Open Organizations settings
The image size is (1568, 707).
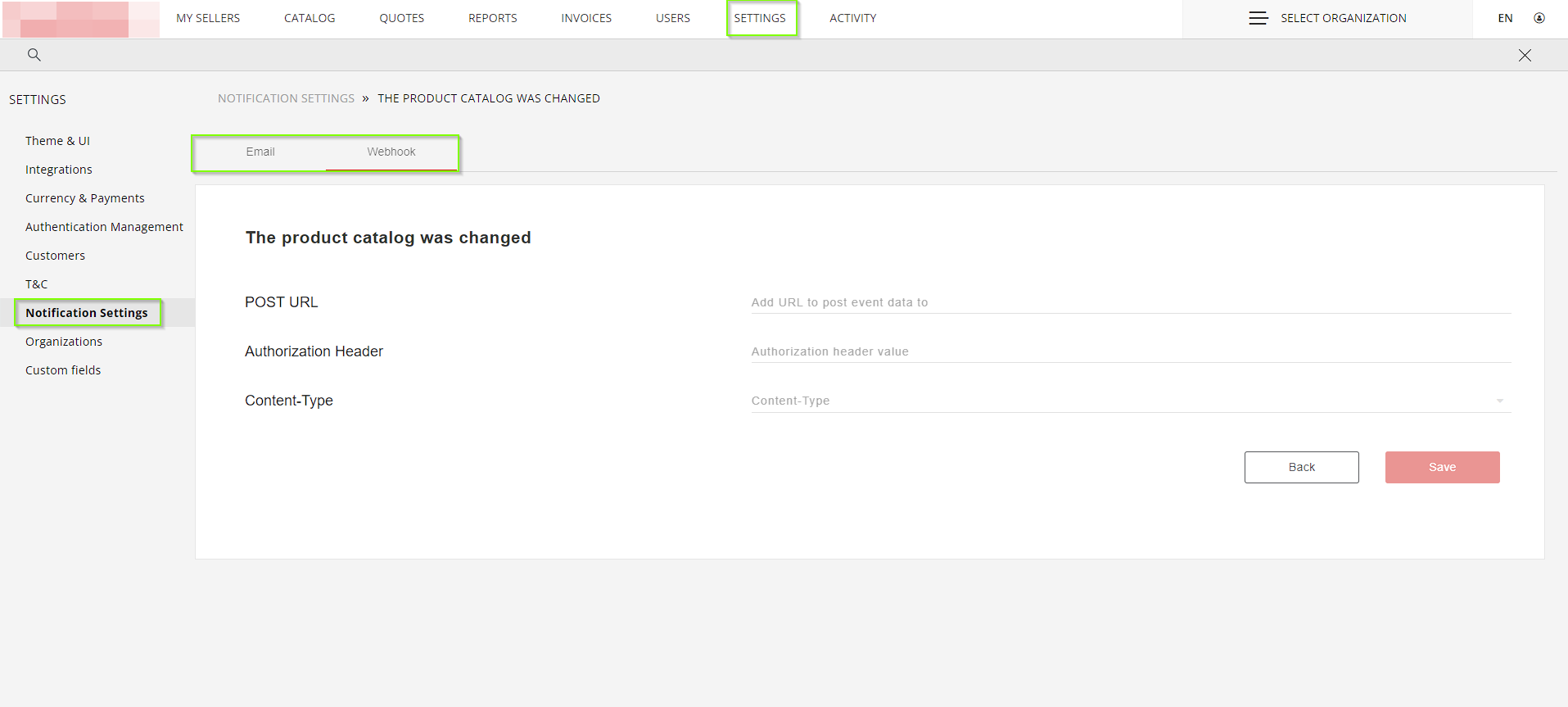coord(64,342)
